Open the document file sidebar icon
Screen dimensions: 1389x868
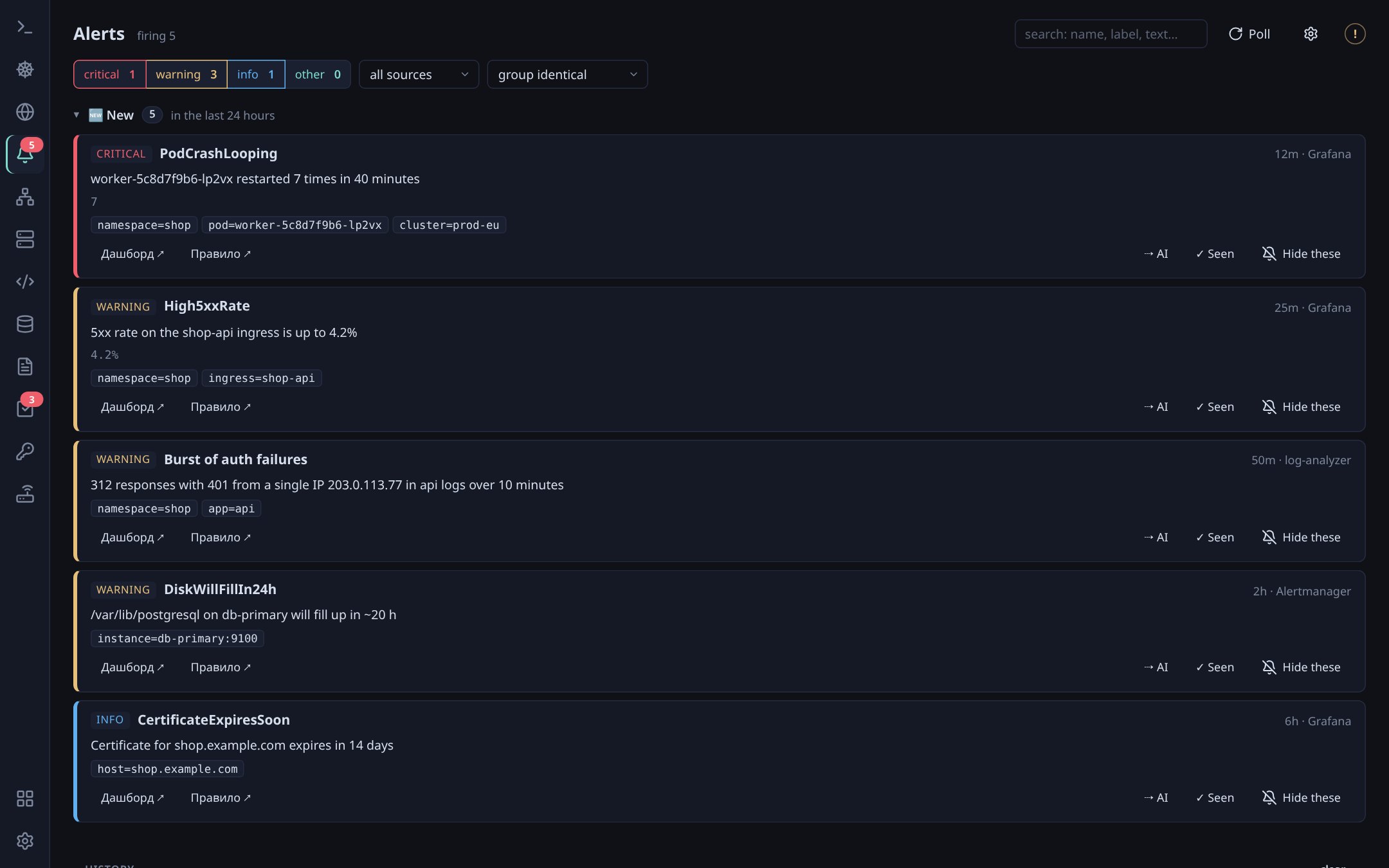tap(24, 366)
